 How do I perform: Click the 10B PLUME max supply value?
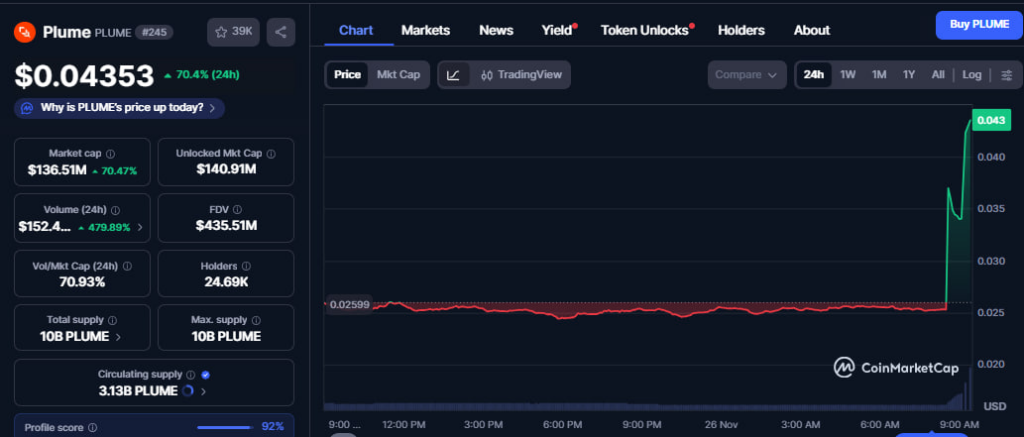click(226, 337)
